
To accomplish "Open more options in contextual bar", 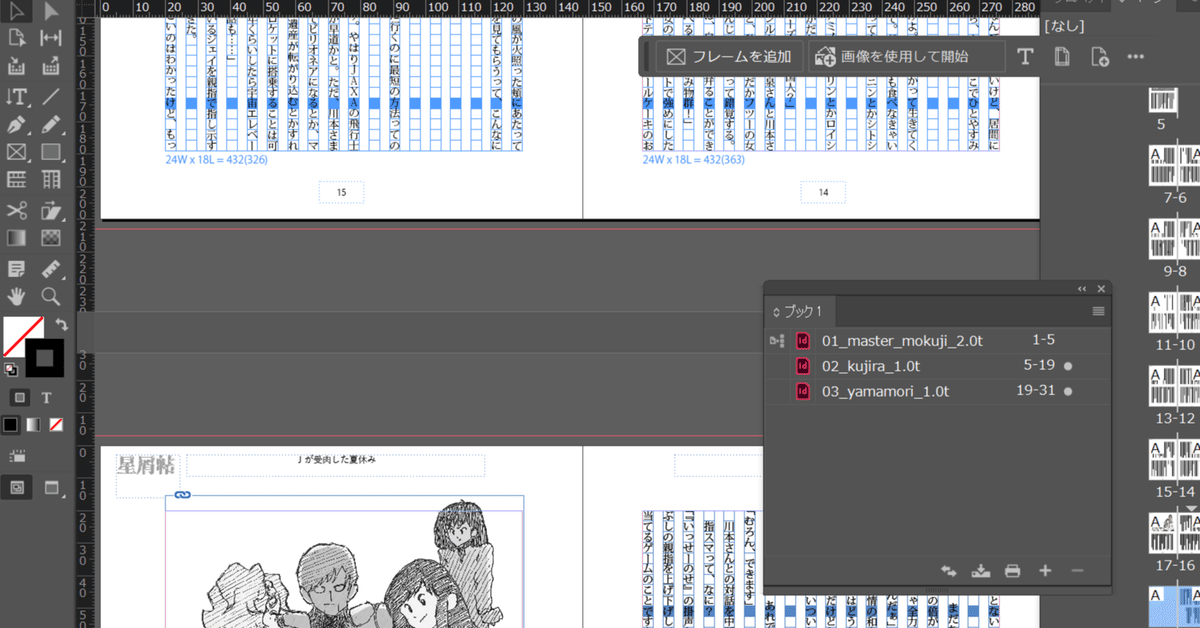I will tap(1135, 57).
